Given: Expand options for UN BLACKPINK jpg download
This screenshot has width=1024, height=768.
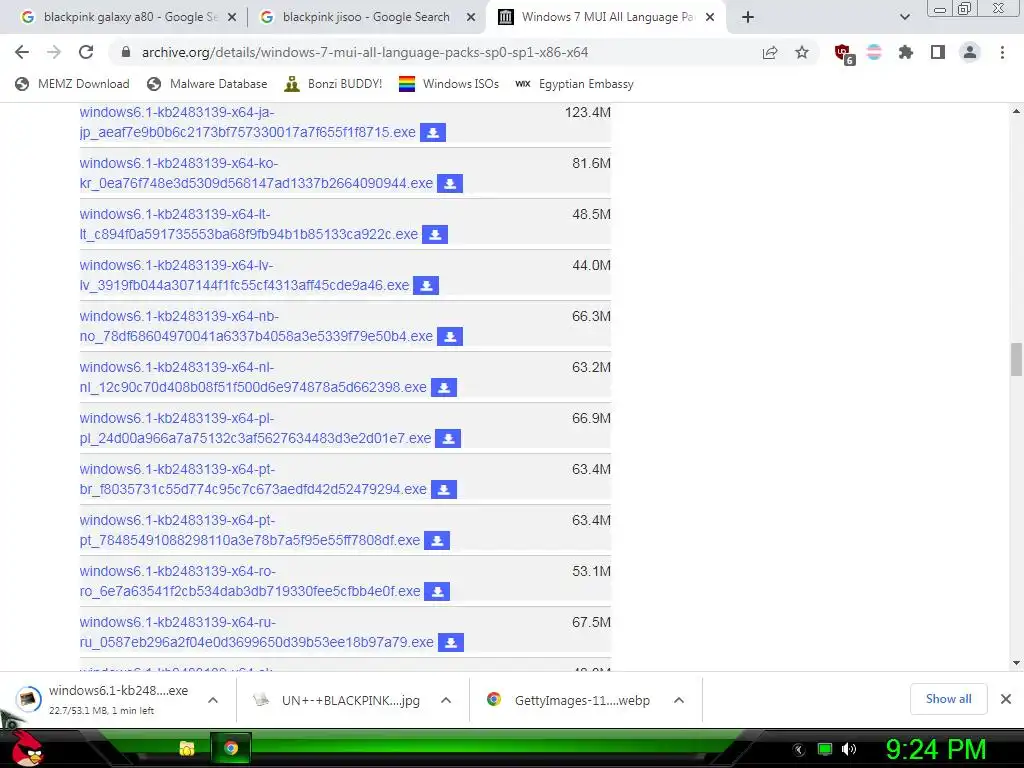Looking at the screenshot, I should click(446, 700).
